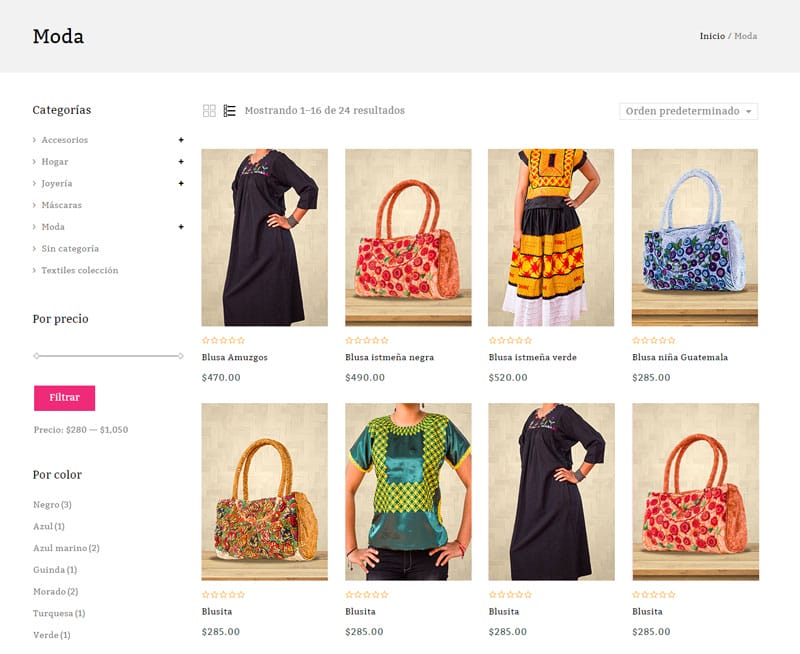Click star rating under Blusa Amuzgos
800x654 pixels.
223,340
